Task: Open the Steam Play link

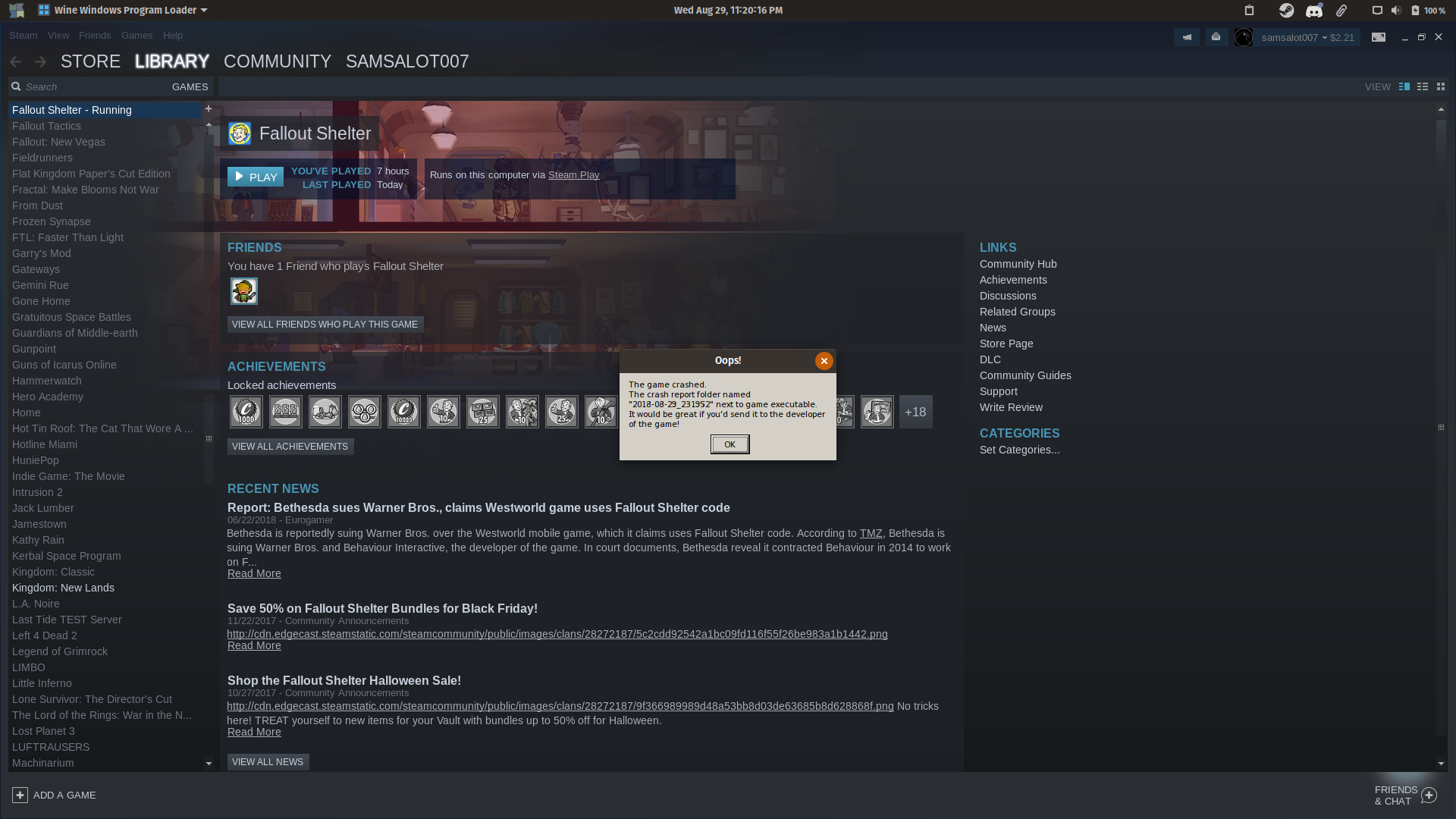Action: (573, 175)
